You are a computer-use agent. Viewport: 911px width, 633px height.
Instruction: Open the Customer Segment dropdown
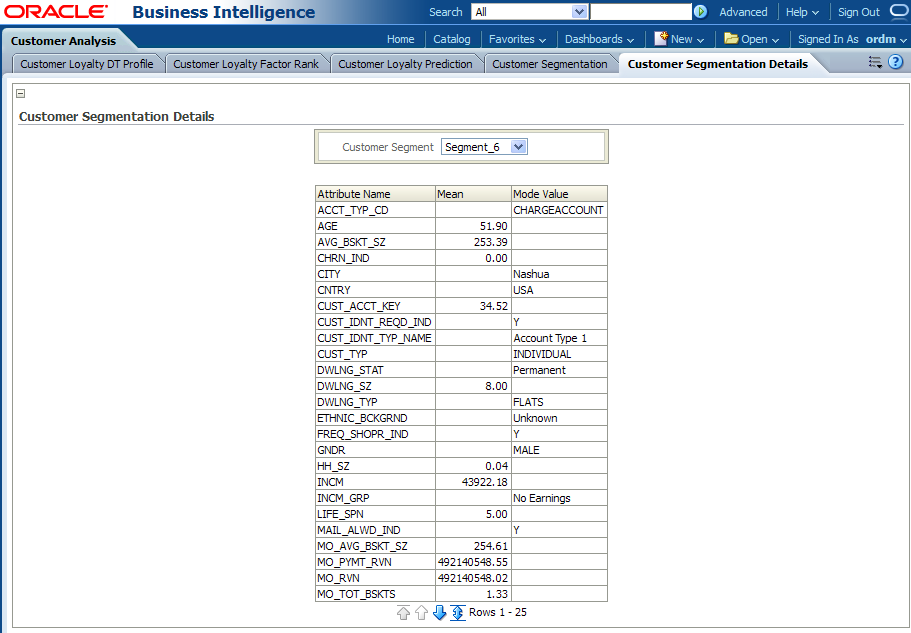(x=517, y=147)
